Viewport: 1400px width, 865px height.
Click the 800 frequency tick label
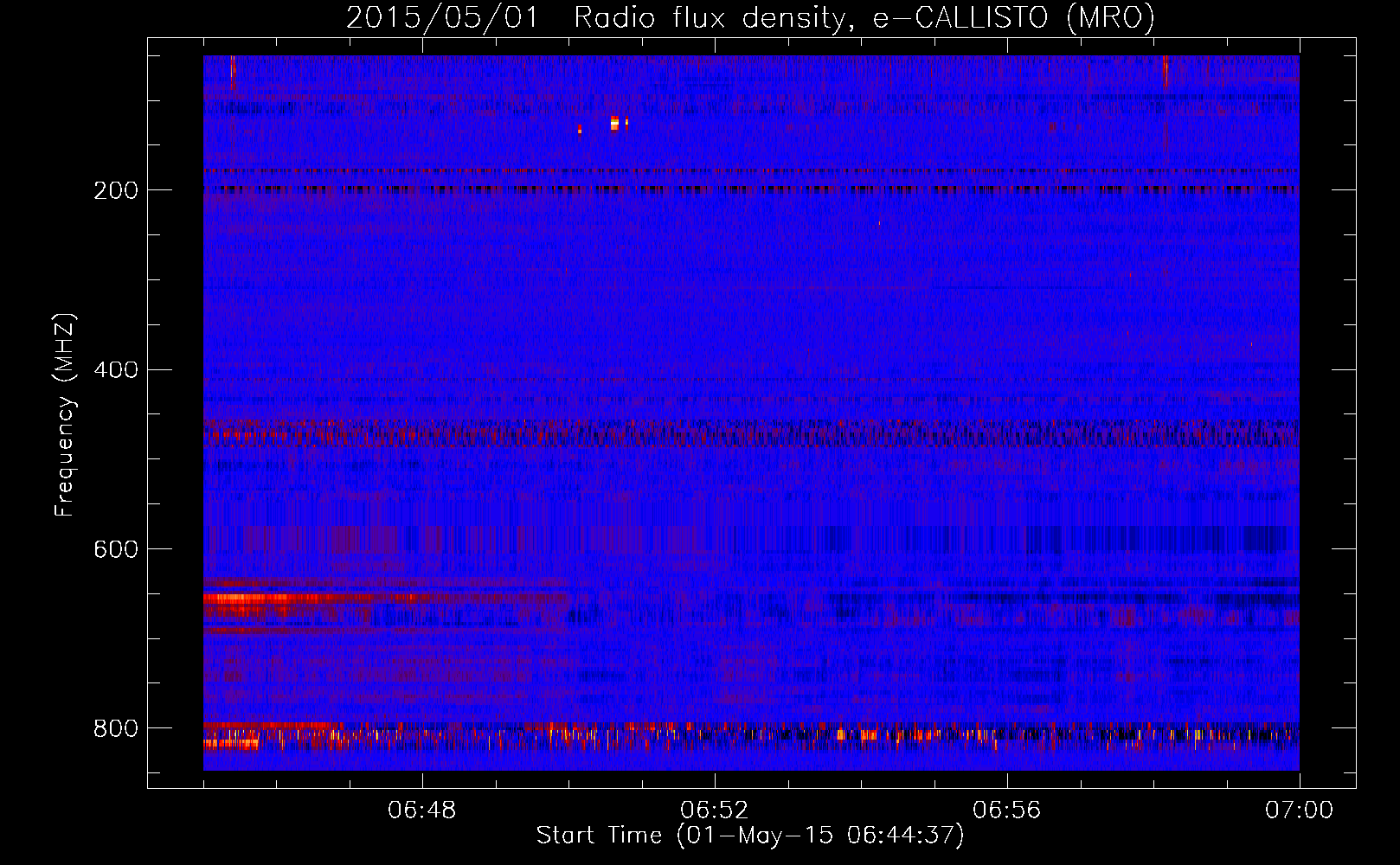pos(116,728)
